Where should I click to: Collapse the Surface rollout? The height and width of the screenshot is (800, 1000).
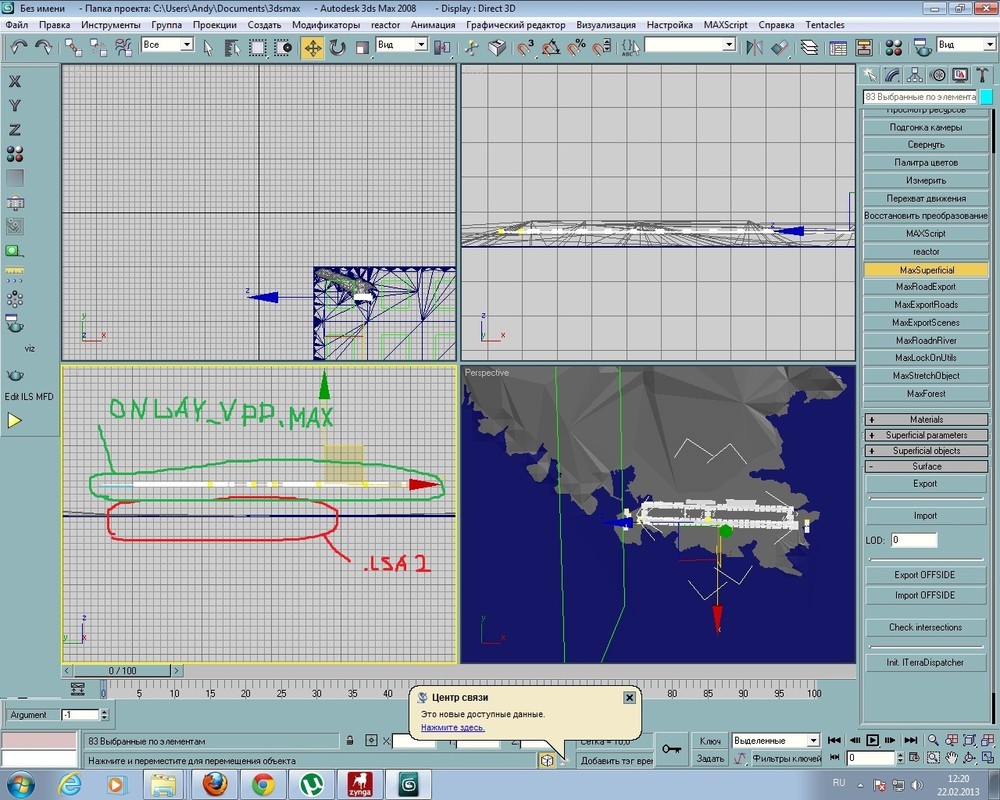point(926,466)
